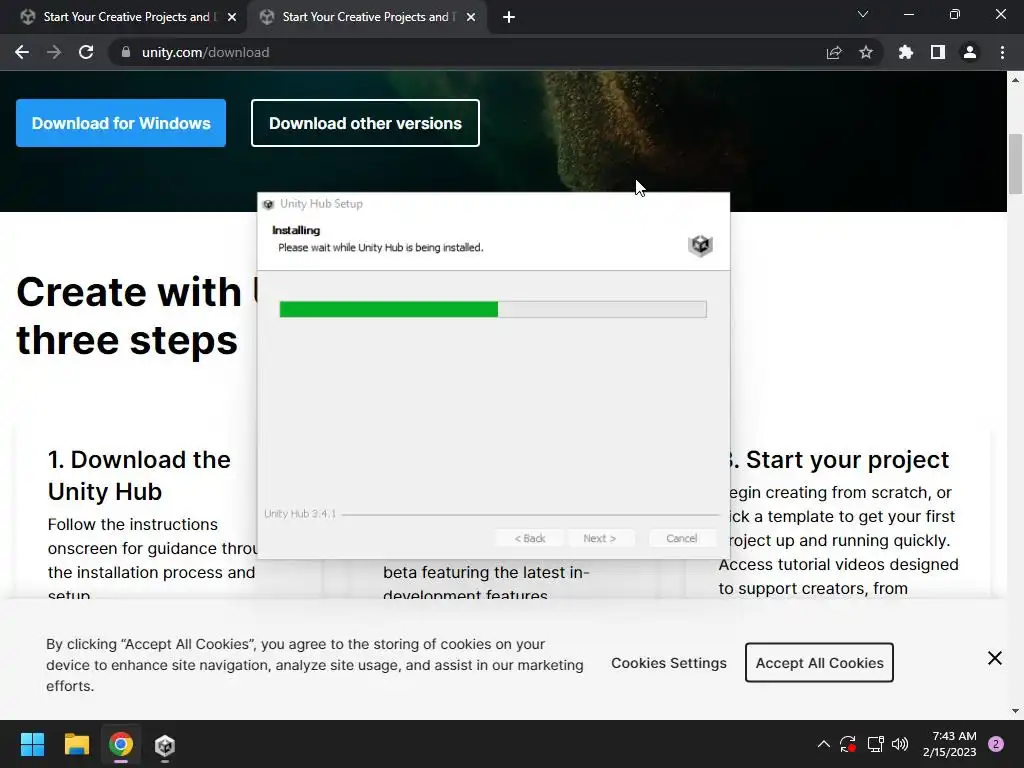Click the browser forward arrow
1024x768 pixels.
54,52
